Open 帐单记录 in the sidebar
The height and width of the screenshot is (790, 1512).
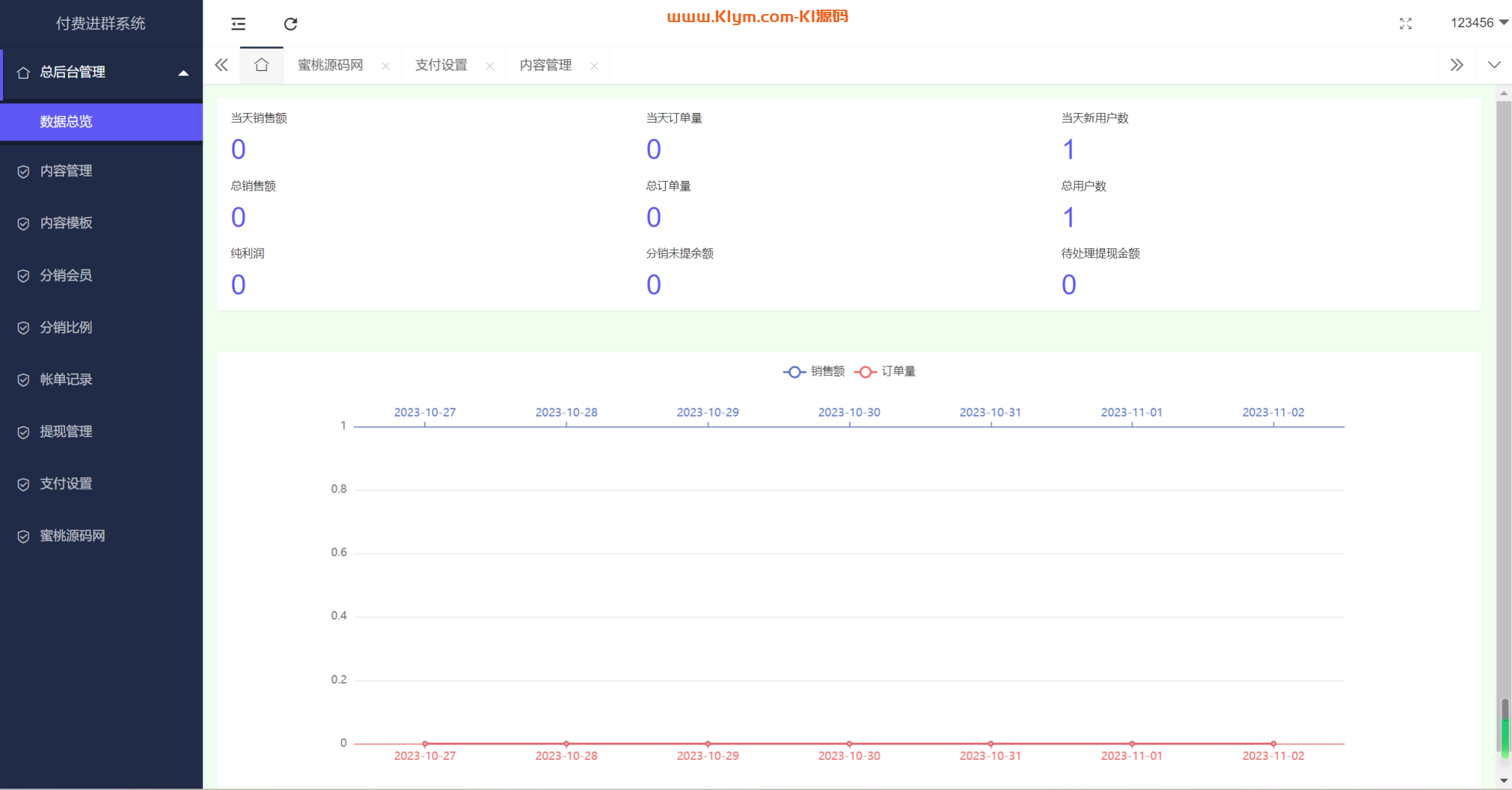pos(102,379)
